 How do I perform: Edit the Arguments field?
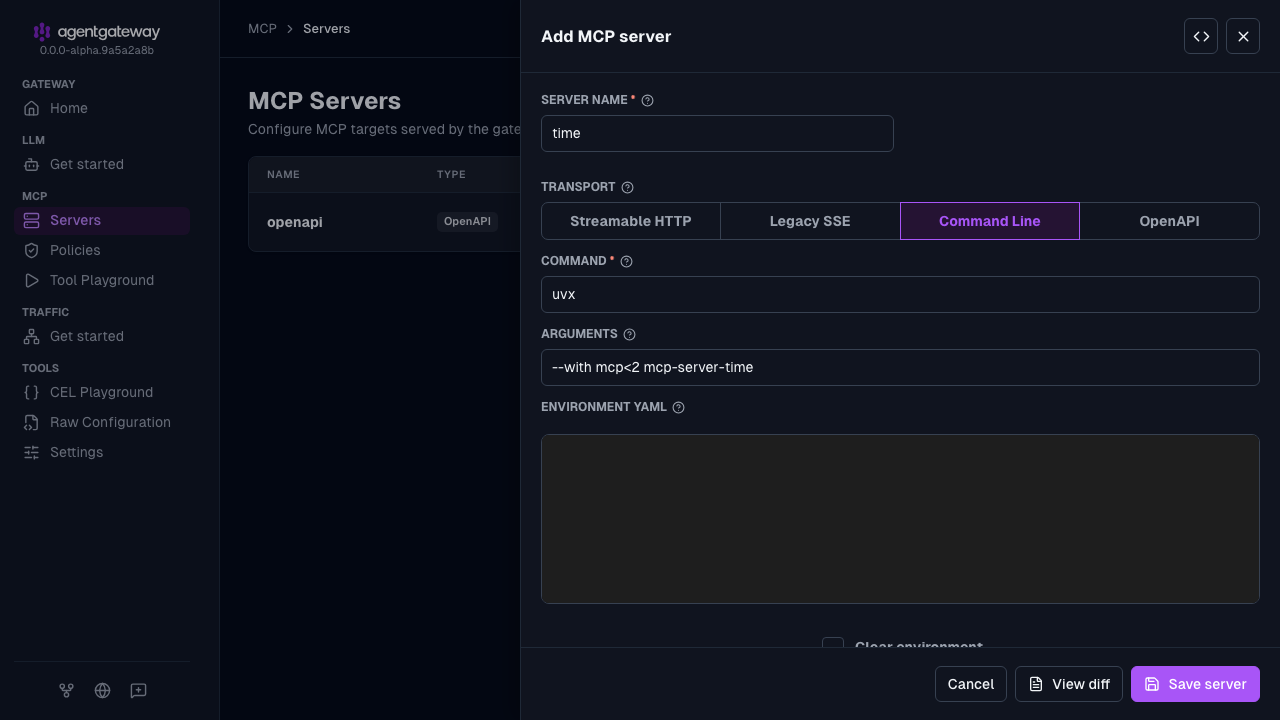tap(900, 367)
